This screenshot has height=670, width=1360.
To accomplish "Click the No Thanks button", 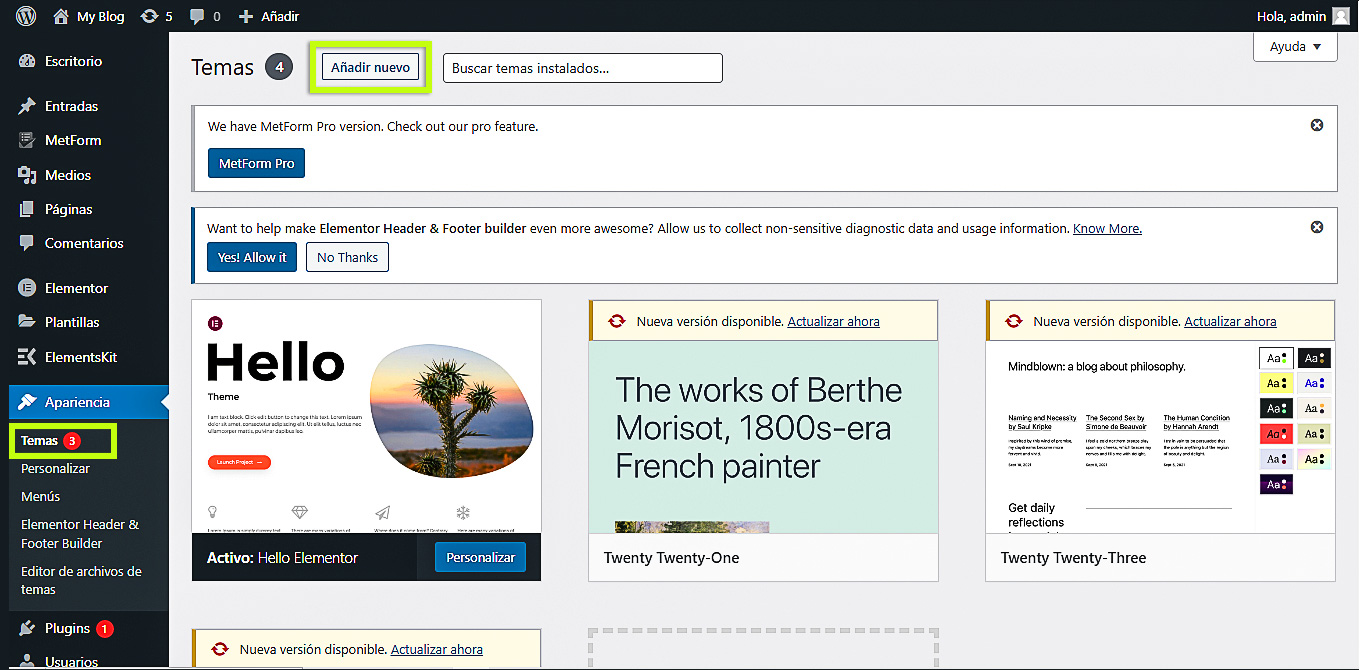I will pos(347,257).
